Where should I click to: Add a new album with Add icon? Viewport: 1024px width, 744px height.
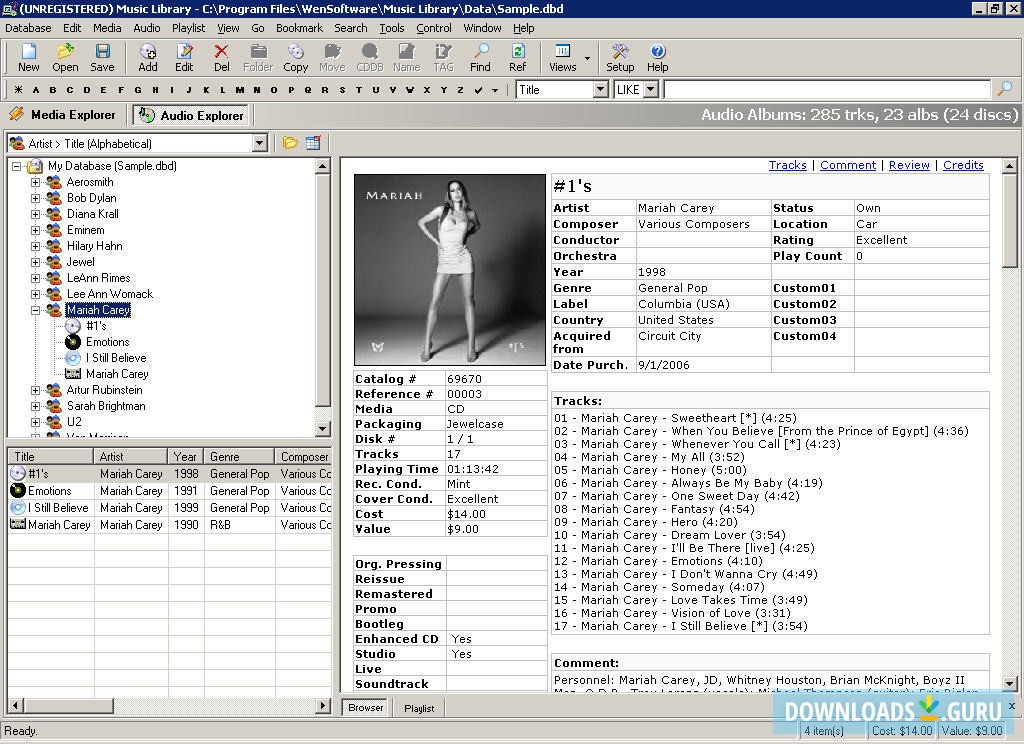(148, 57)
